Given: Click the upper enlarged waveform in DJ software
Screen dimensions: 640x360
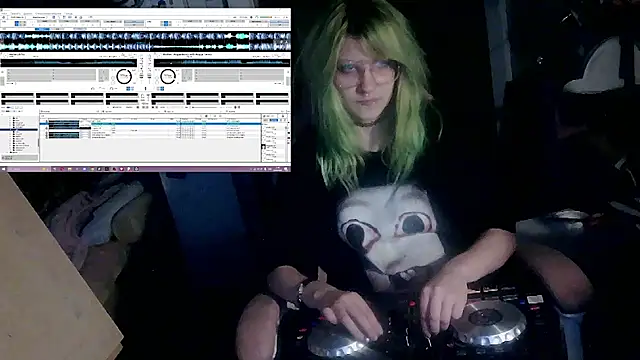Looking at the screenshot, I should click(x=145, y=36).
